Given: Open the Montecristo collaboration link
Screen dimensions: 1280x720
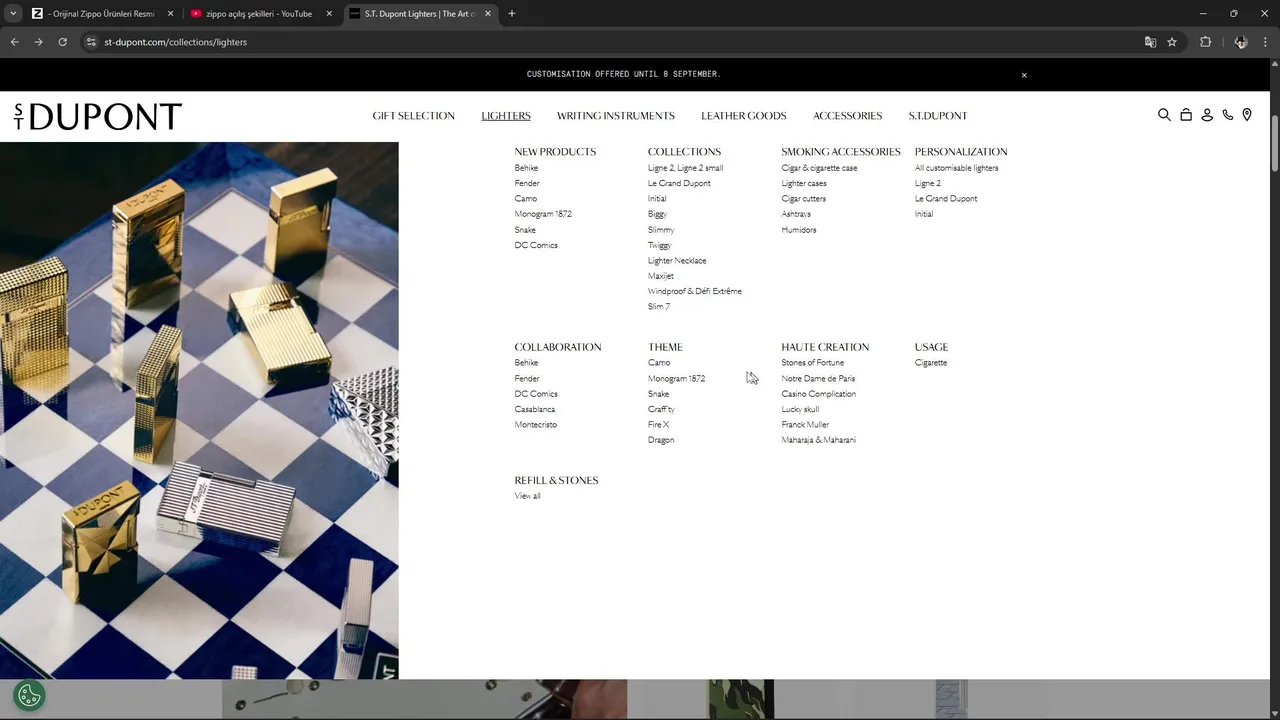Looking at the screenshot, I should (536, 425).
